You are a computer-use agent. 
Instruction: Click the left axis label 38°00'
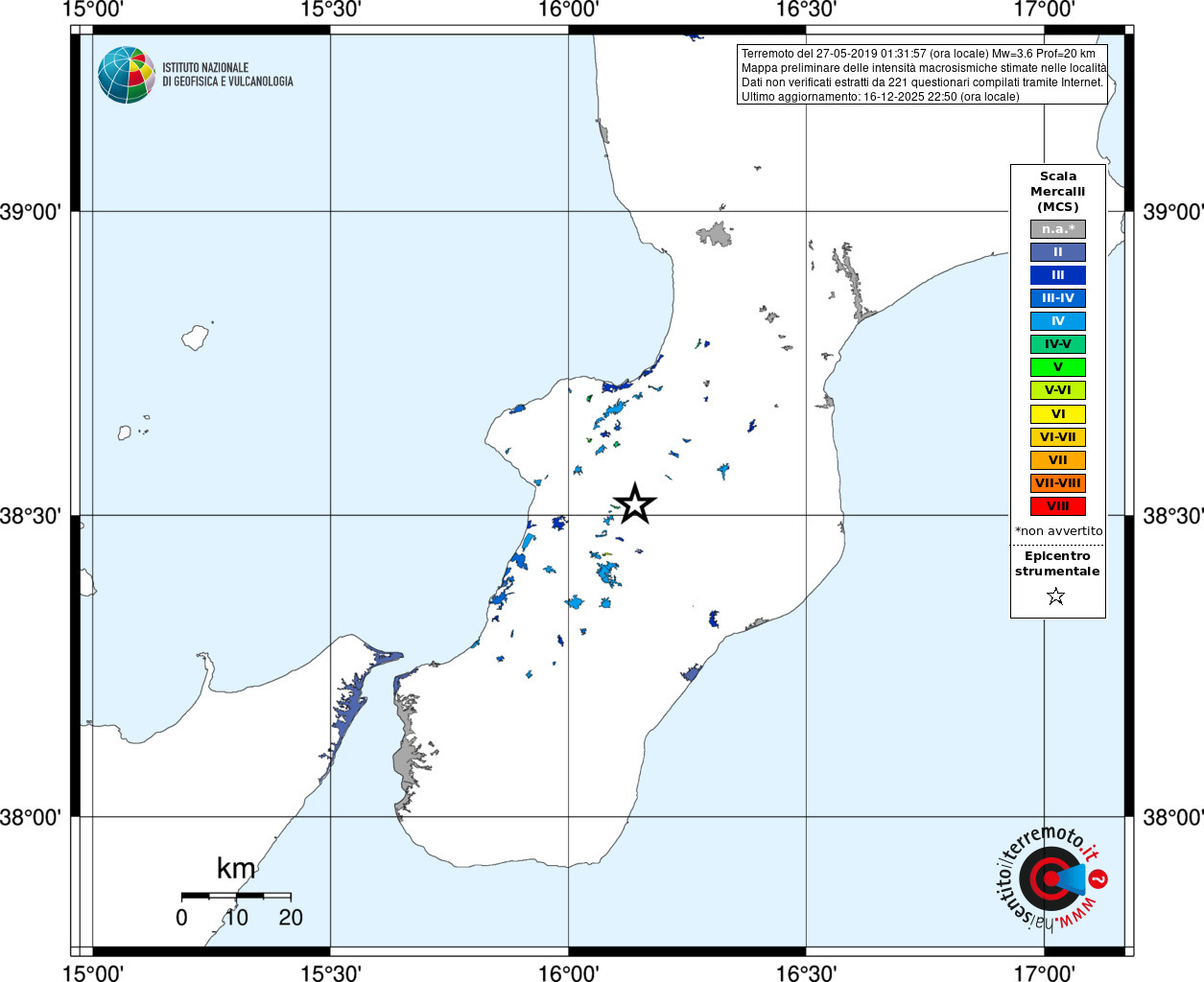pyautogui.click(x=32, y=817)
